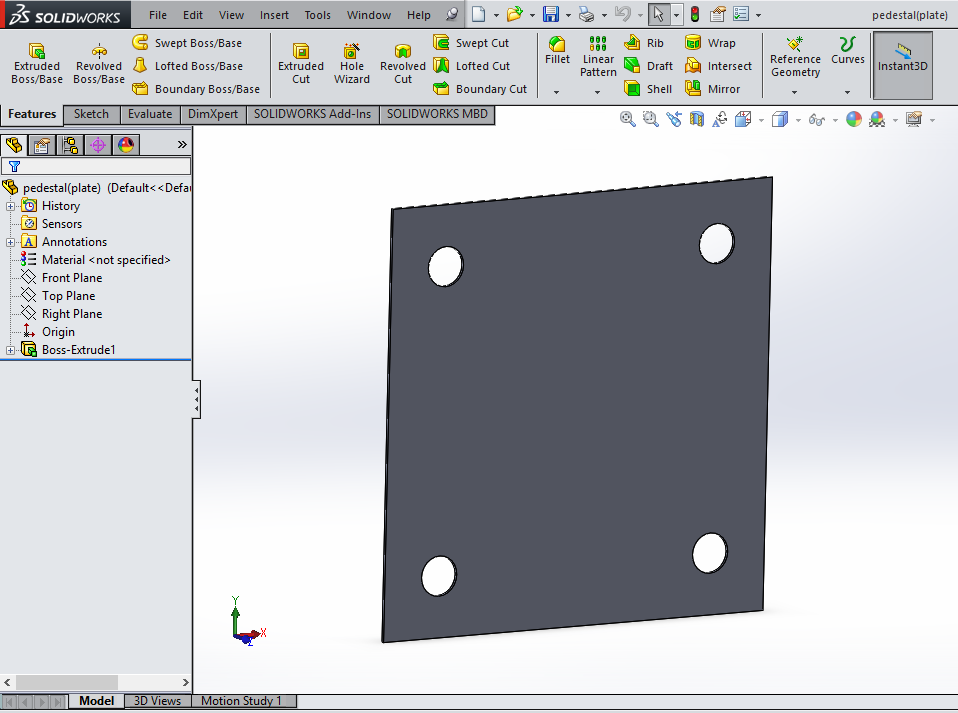
Task: Apply the Fillet feature
Action: tap(557, 50)
